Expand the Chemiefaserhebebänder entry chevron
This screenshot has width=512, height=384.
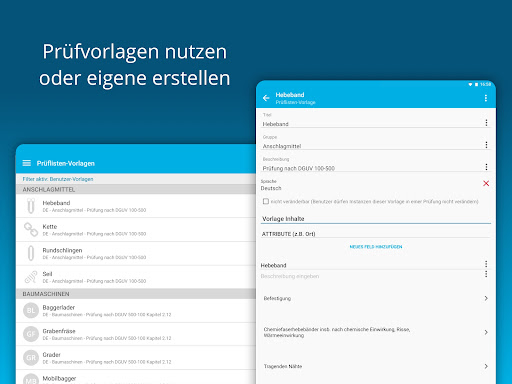(x=486, y=332)
